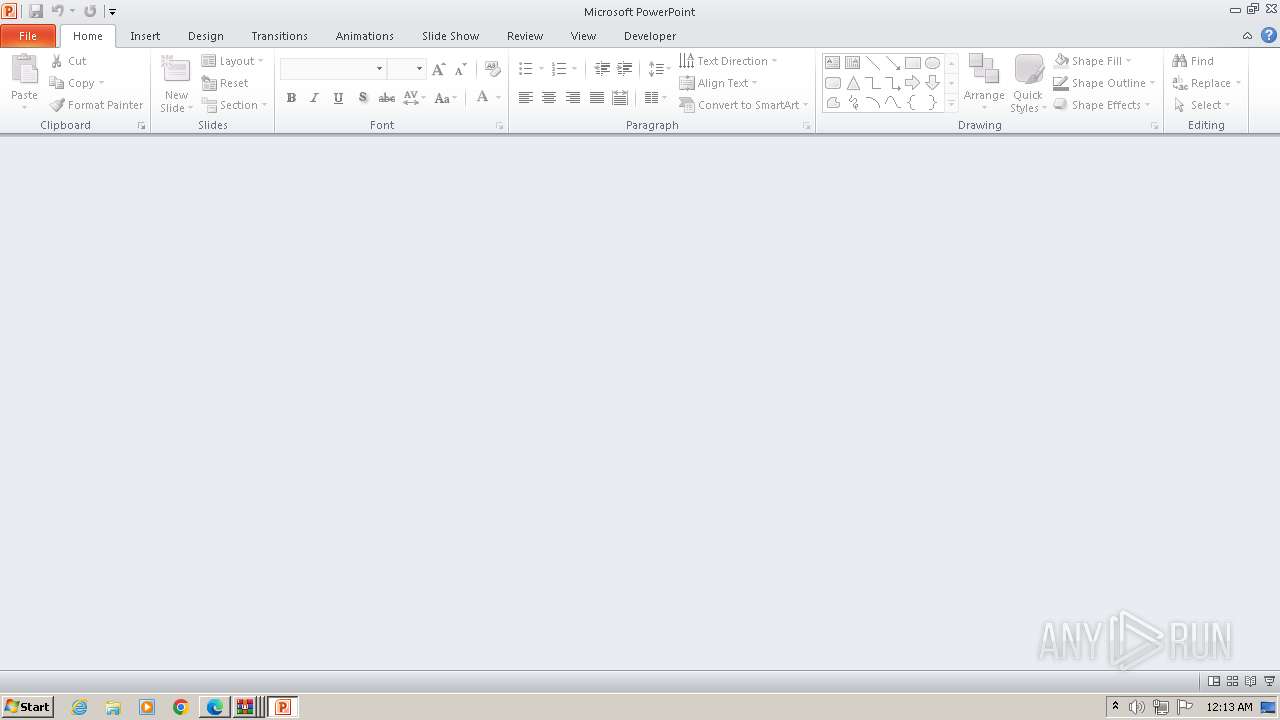Open the Line Spacing menu
This screenshot has width=1280, height=720.
(659, 69)
